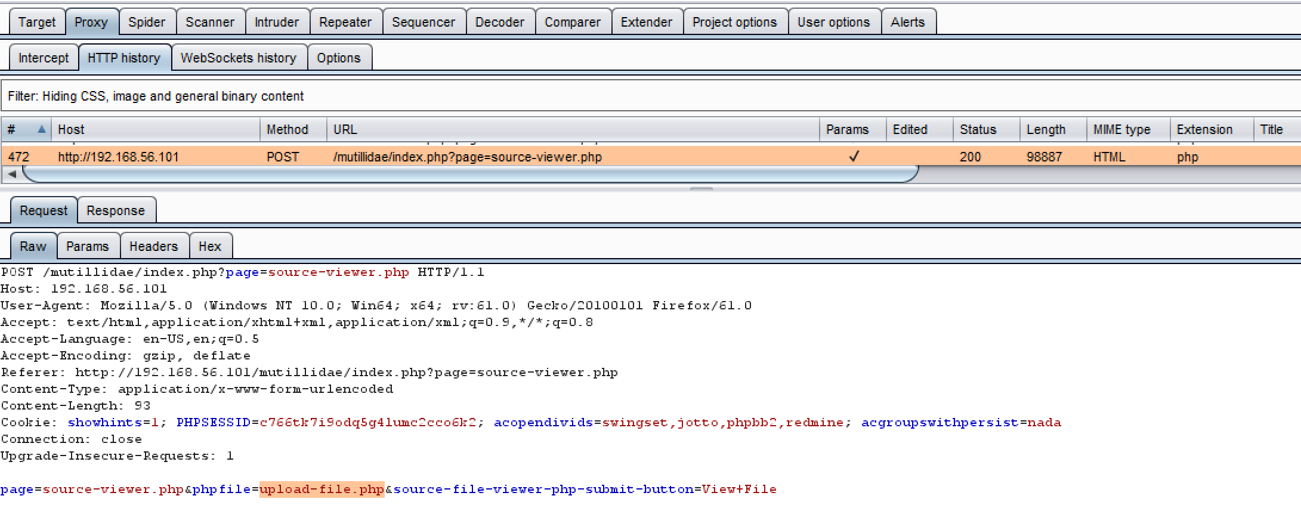Click the splitter handle between table and request
Screen dimensions: 1301x507
click(x=701, y=187)
